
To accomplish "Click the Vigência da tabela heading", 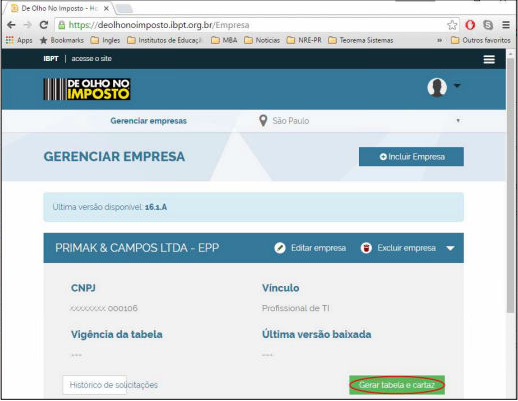I will click(x=117, y=334).
